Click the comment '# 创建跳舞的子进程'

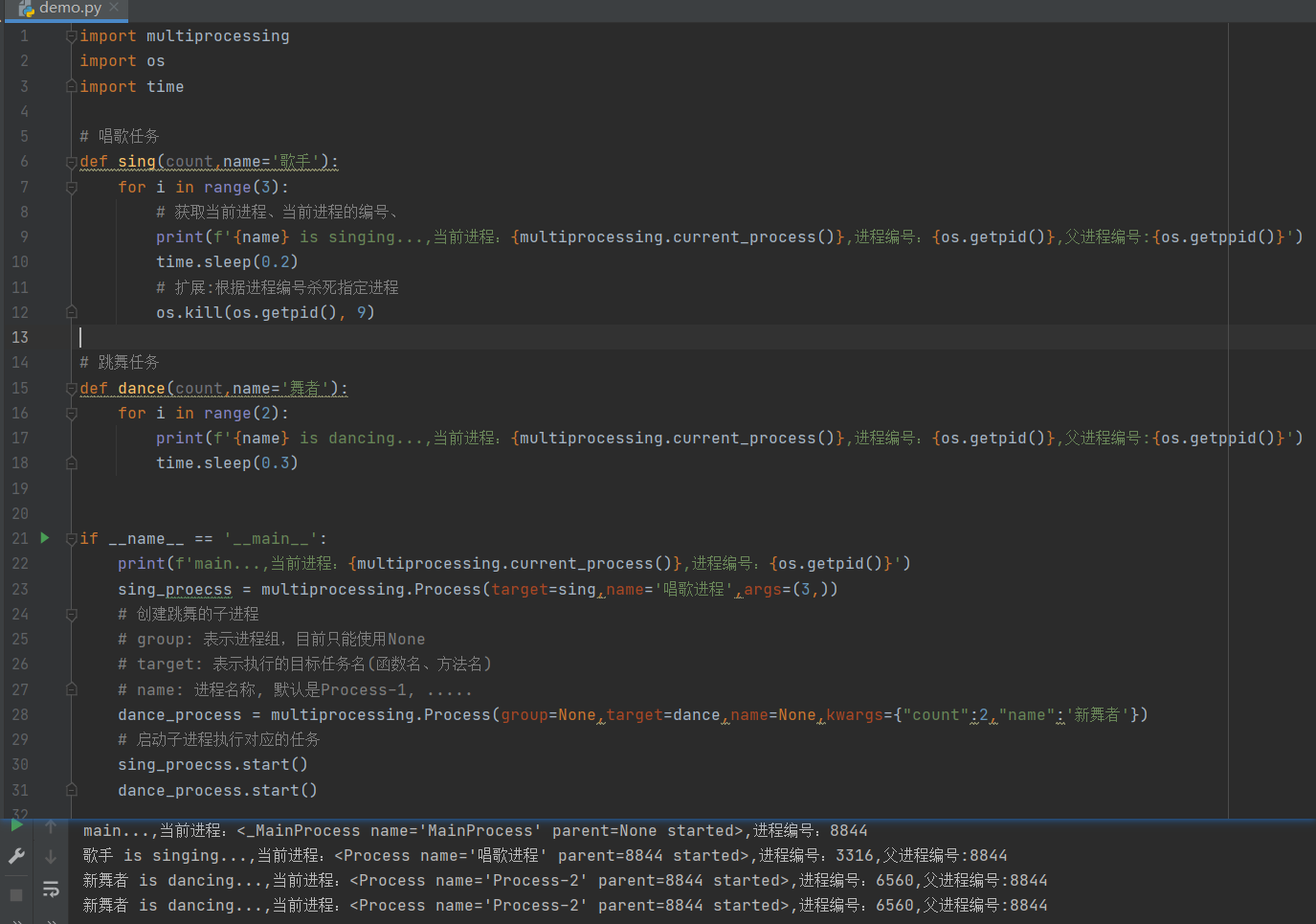[x=189, y=614]
